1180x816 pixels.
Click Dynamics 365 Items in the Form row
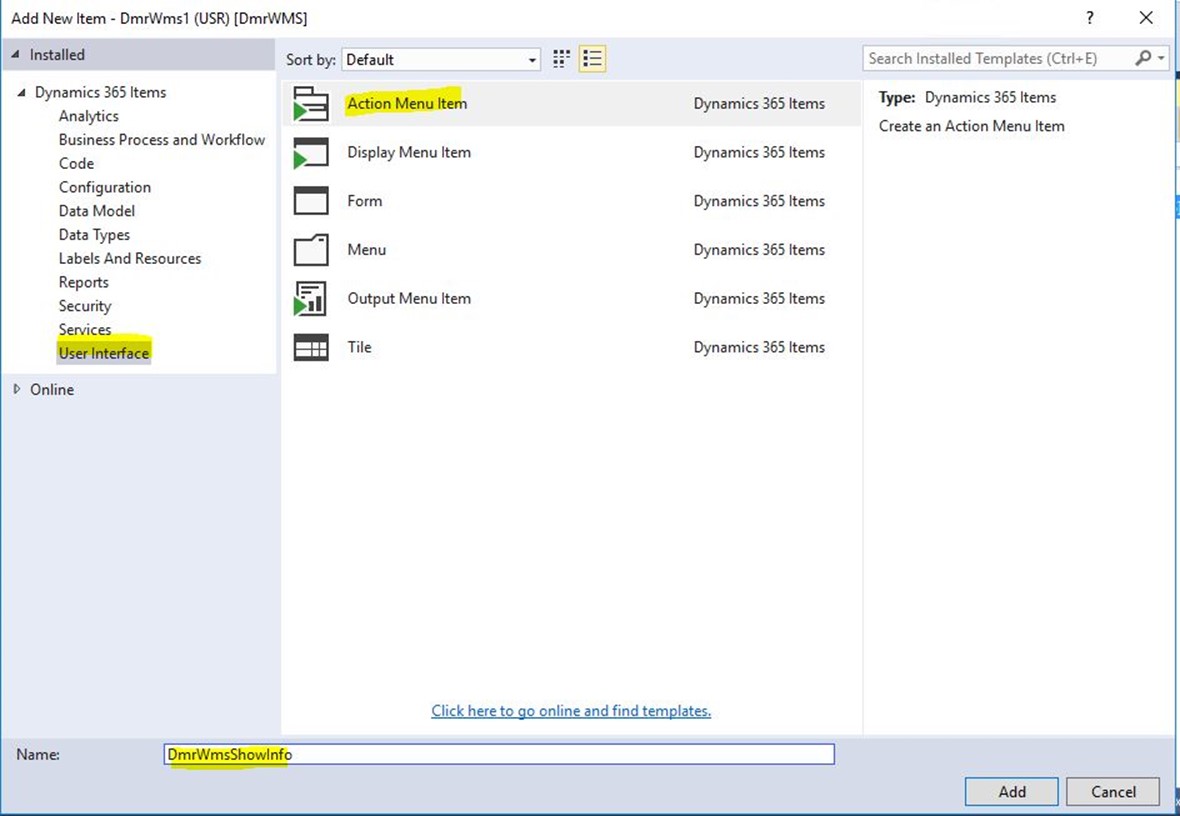(x=759, y=201)
